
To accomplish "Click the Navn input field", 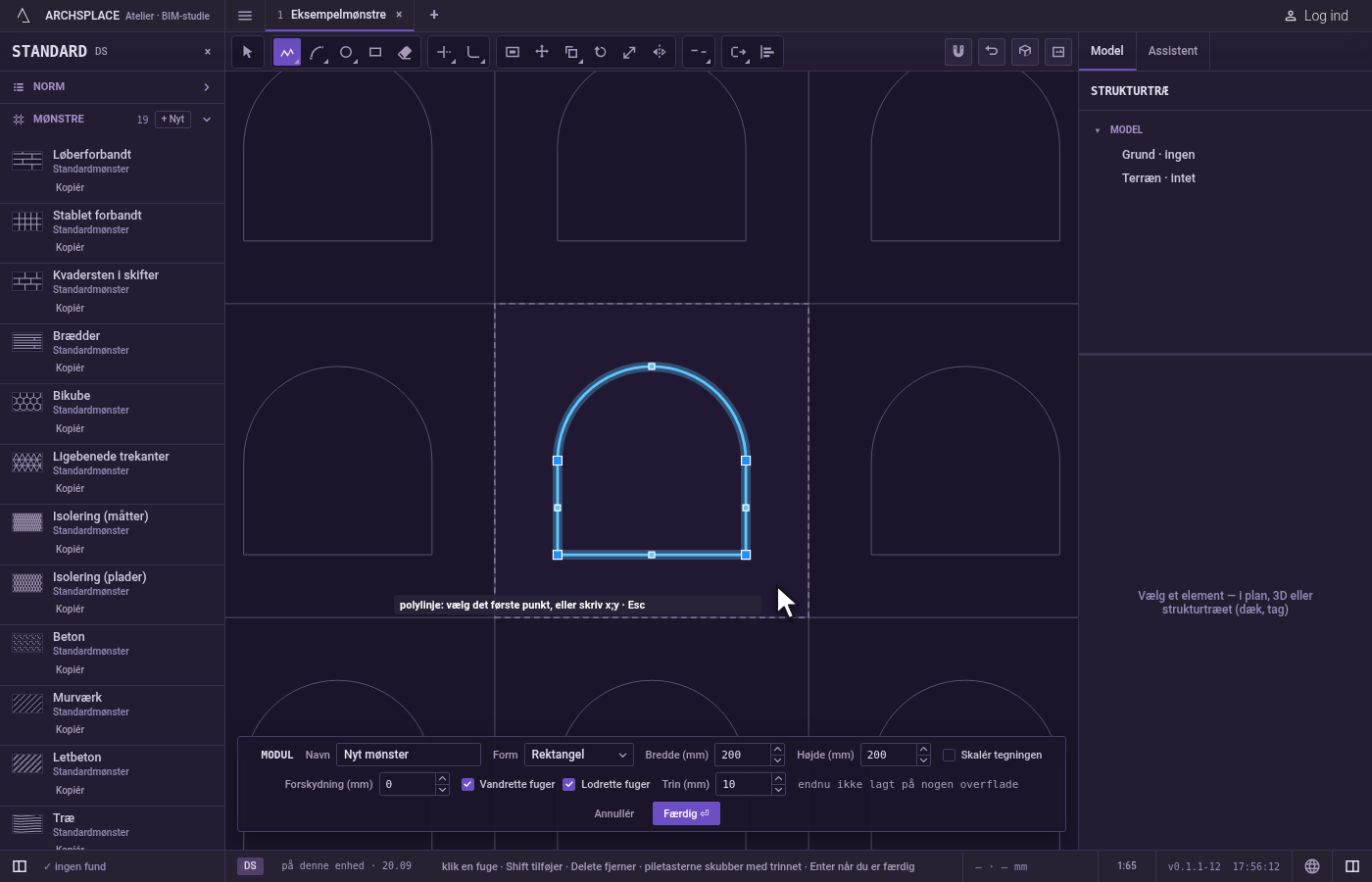I will tap(409, 755).
